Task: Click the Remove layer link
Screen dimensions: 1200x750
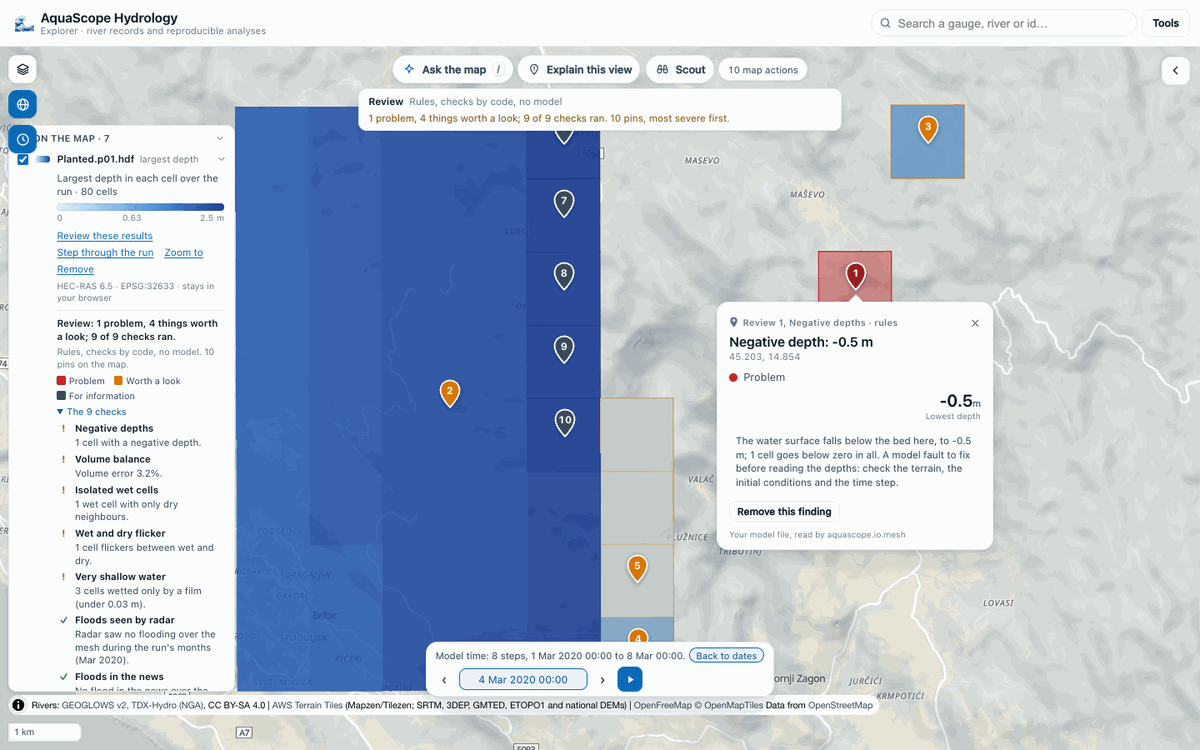Action: click(x=75, y=269)
